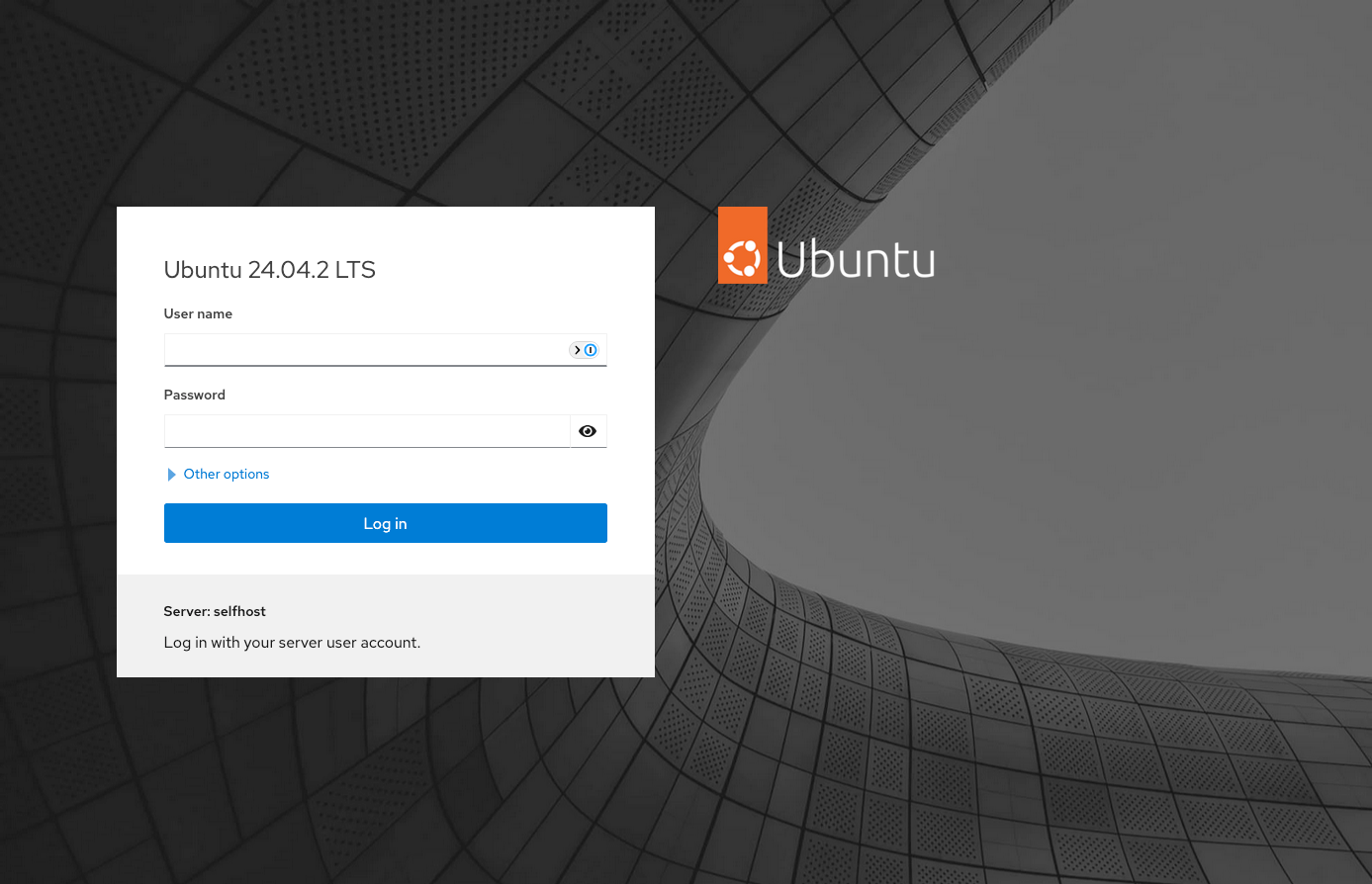
Task: Click the Password label
Action: pos(195,395)
